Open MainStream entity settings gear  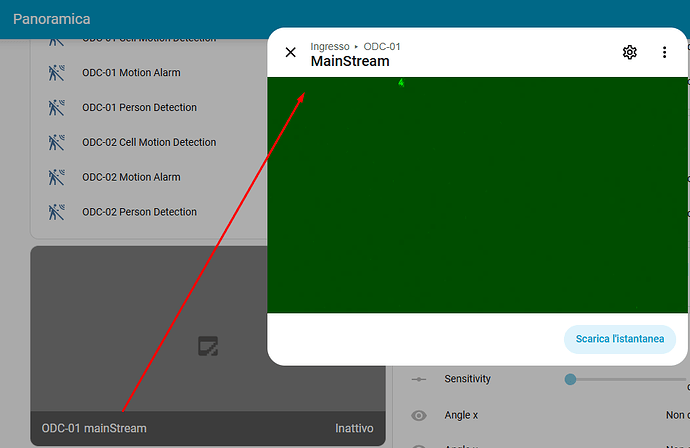[630, 52]
